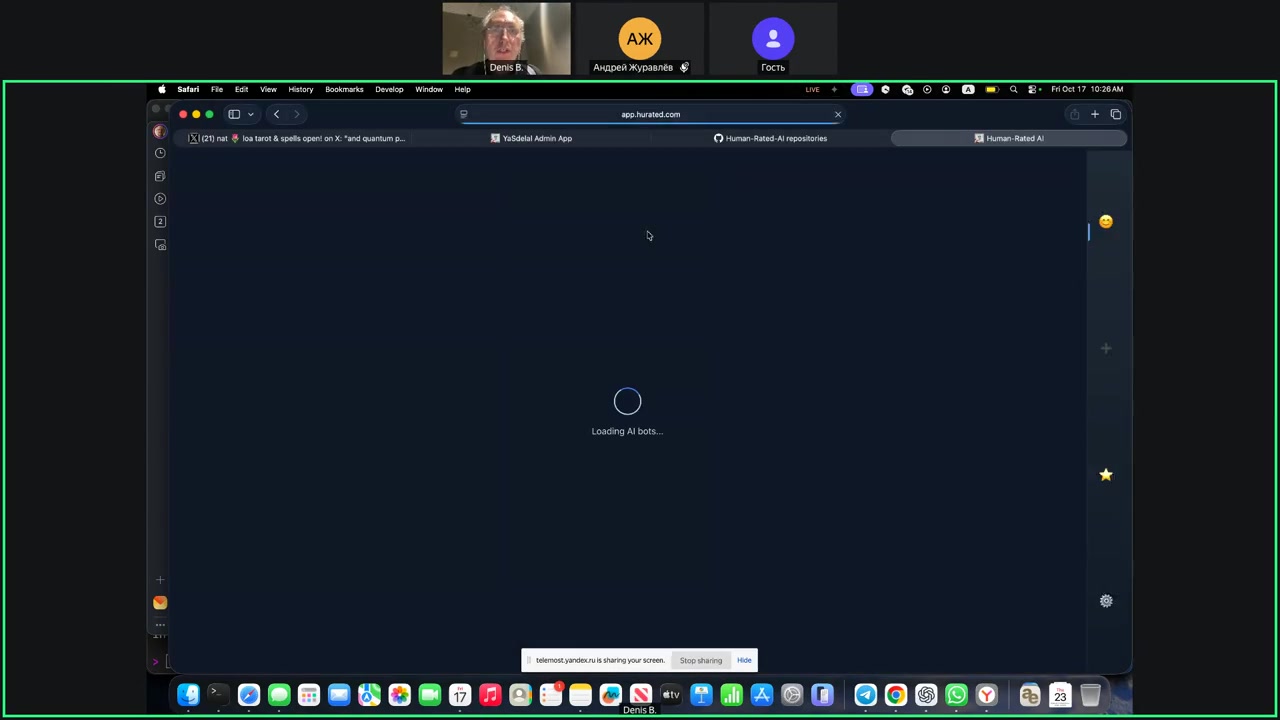Open a new tab with plus icon

[x=1095, y=114]
